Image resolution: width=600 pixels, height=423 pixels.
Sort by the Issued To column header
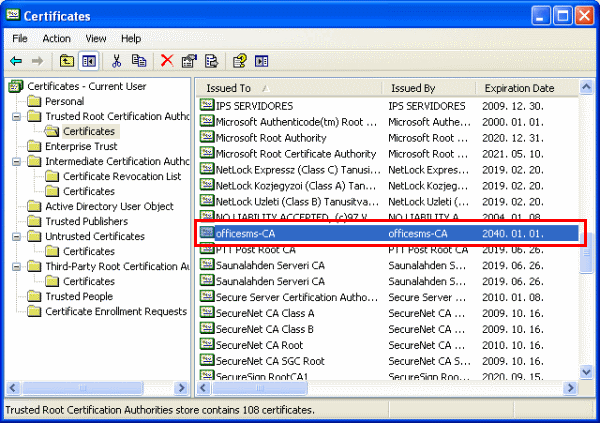coord(289,88)
